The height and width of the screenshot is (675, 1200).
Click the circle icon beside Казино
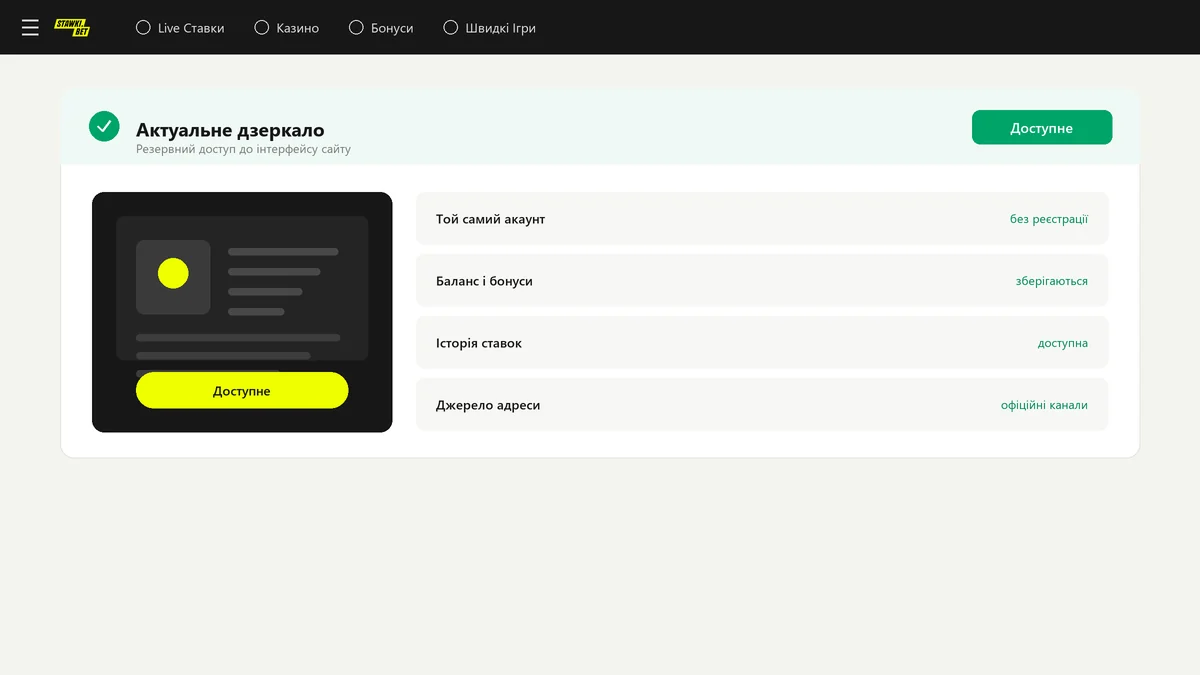[x=262, y=28]
